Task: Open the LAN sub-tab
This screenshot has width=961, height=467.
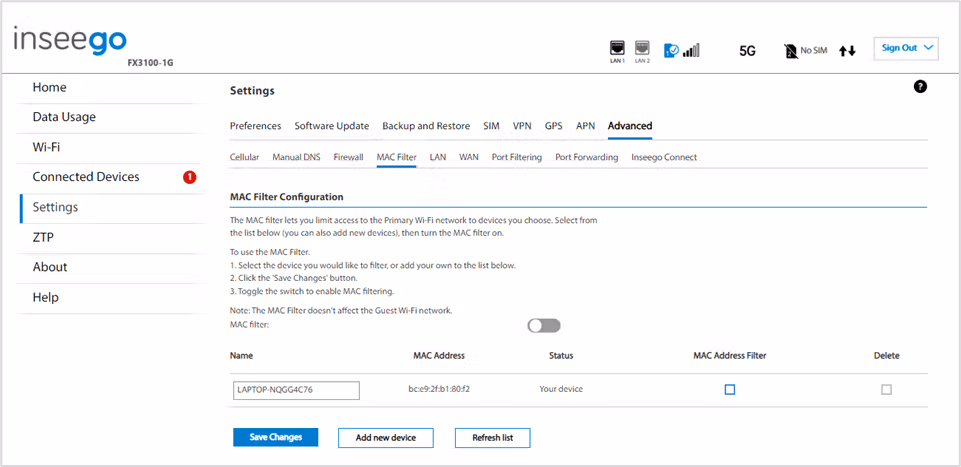Action: point(438,158)
